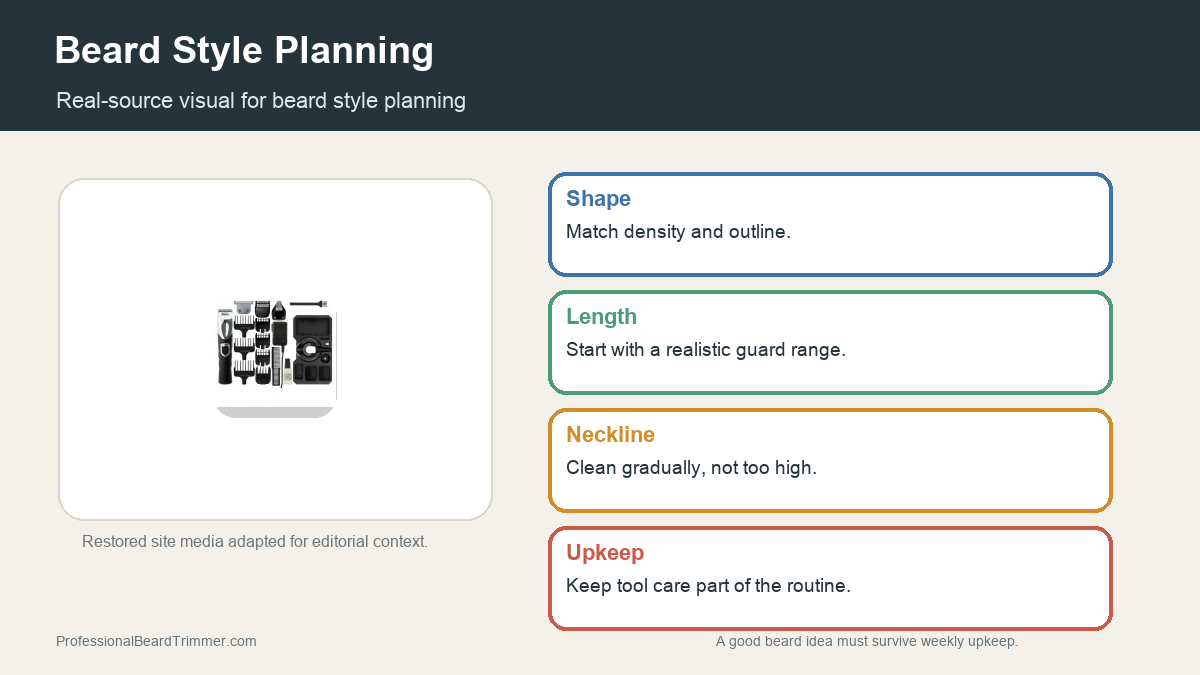Click Keep tool care part of routine
The image size is (1200, 675).
pyautogui.click(x=708, y=586)
